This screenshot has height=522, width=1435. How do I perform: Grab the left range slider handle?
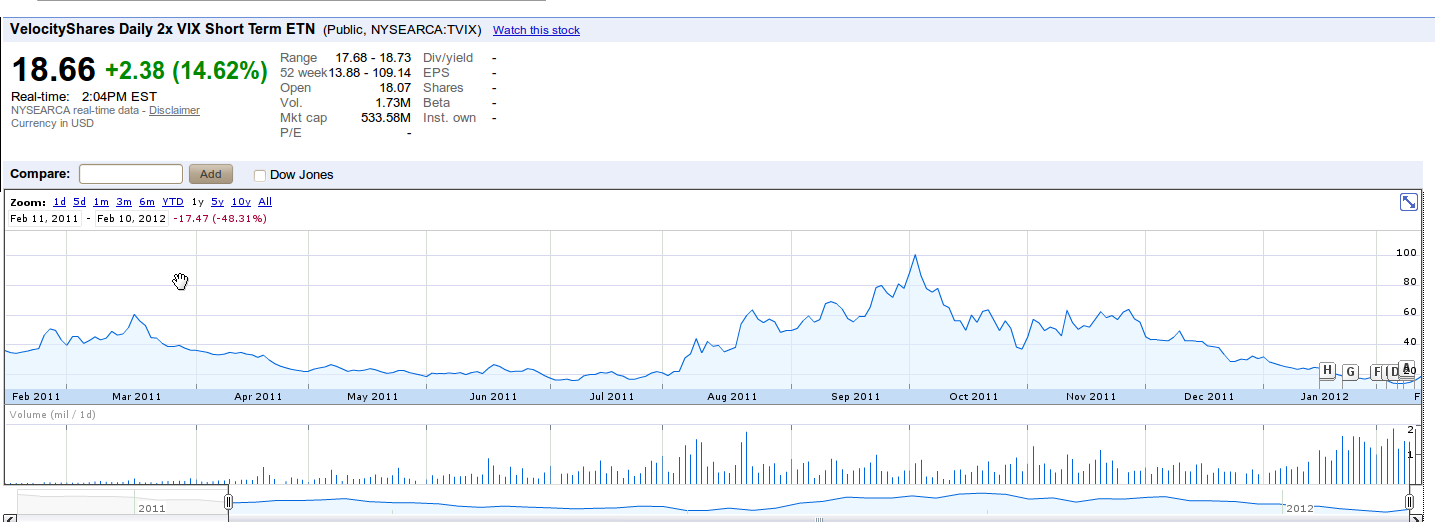coord(229,501)
